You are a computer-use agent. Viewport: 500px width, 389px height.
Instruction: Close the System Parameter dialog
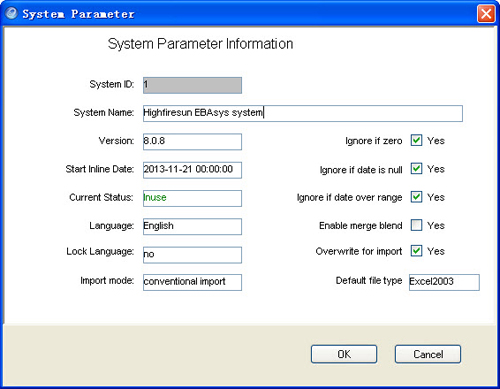coord(486,14)
